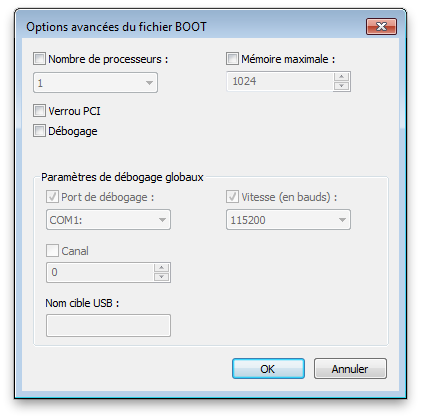Screen dimensions: 421x419
Task: Confirm settings with the OK button
Action: (x=268, y=369)
